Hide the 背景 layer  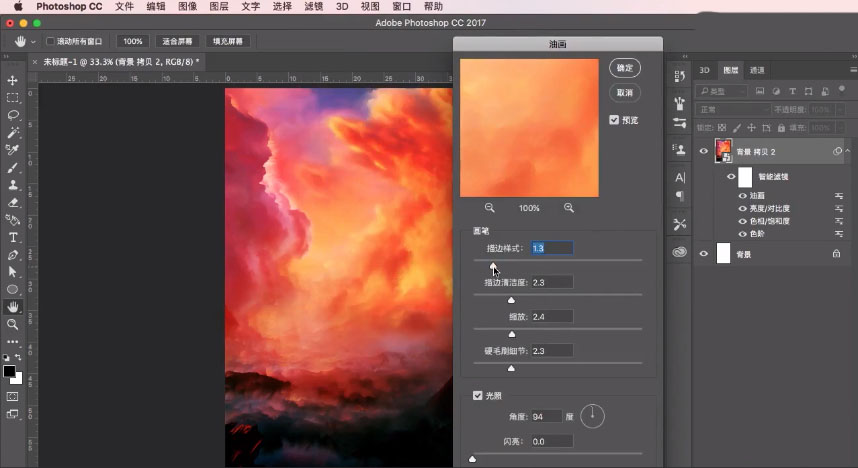[704, 254]
